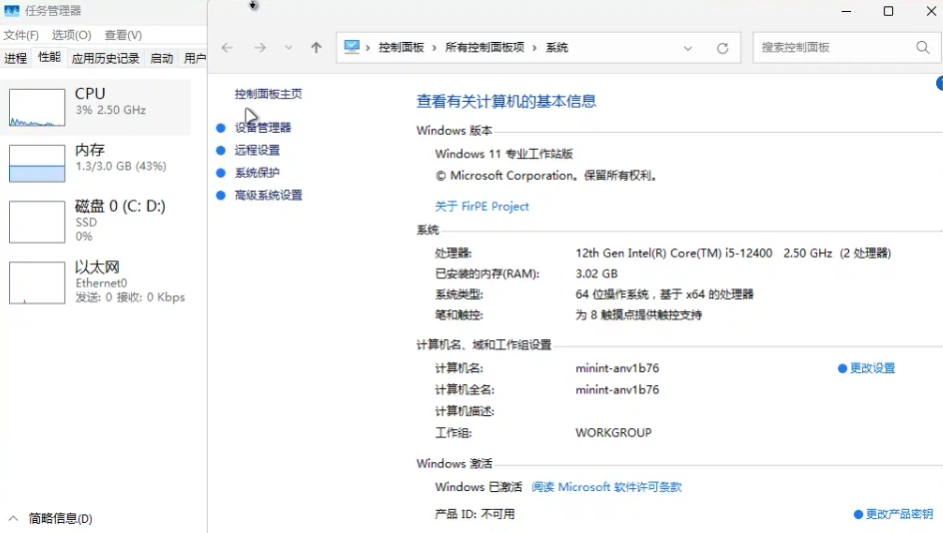Open Task Manager 查看(V) menu
Viewport: 943px width, 533px height.
point(123,35)
